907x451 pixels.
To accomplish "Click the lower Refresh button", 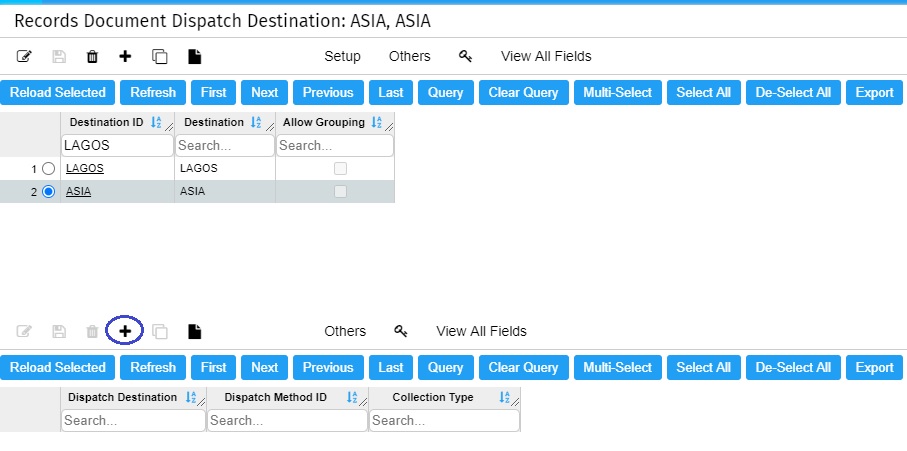I will pyautogui.click(x=153, y=368).
